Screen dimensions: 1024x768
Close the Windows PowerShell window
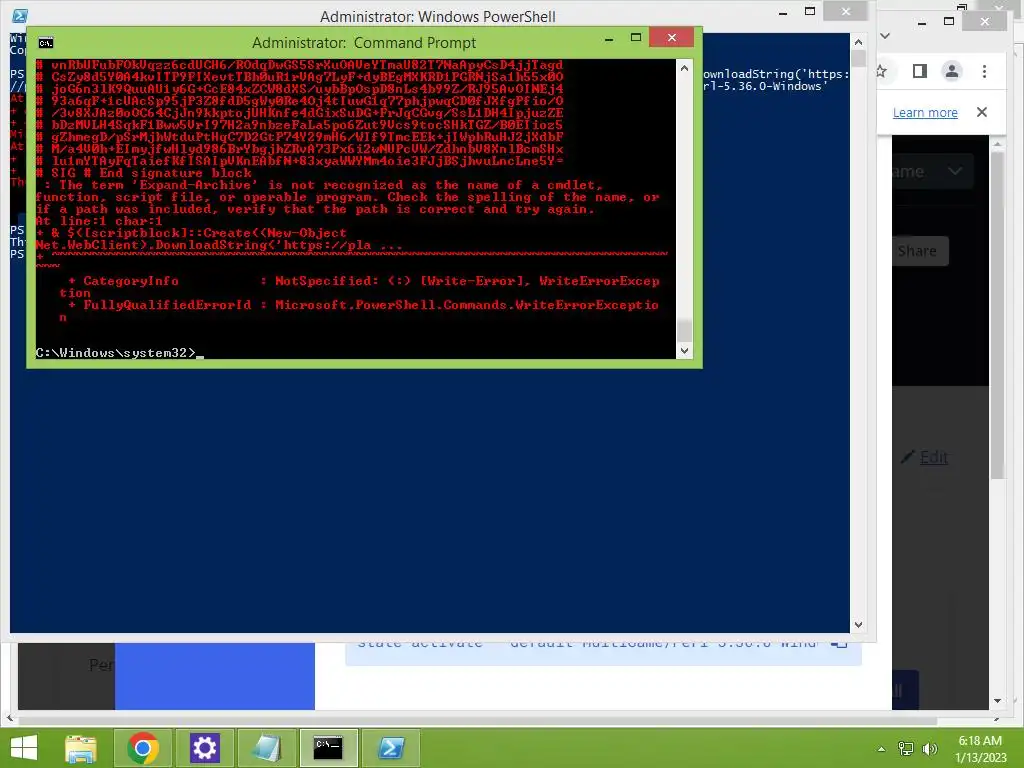pyautogui.click(x=846, y=11)
